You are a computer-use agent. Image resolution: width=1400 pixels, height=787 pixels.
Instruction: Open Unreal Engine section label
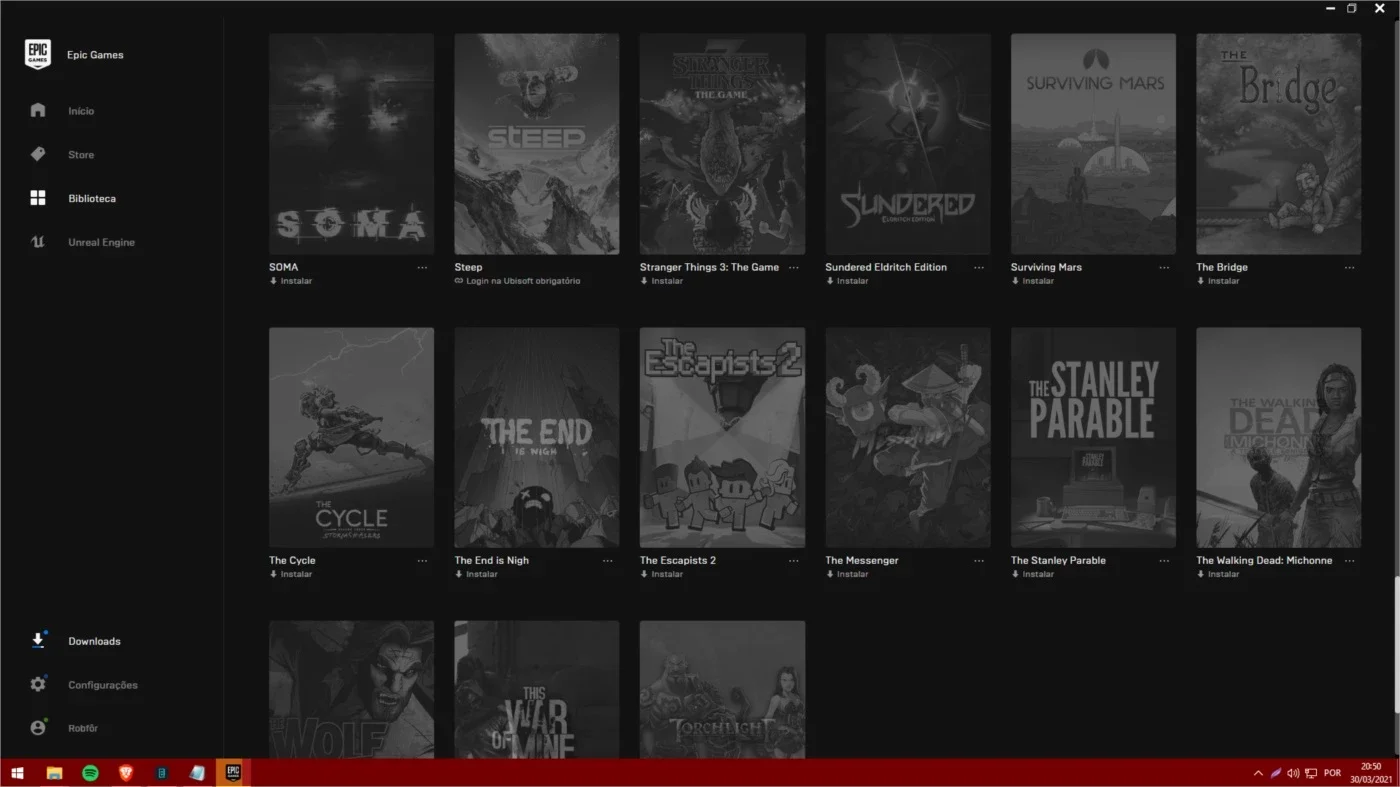(101, 243)
